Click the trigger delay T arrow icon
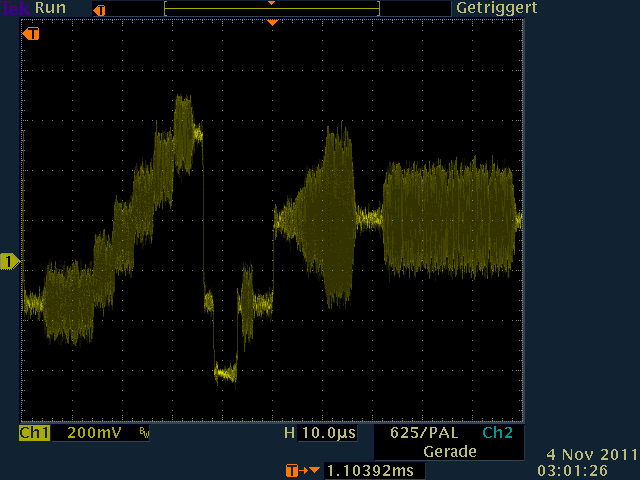The height and width of the screenshot is (480, 640). tap(295, 469)
